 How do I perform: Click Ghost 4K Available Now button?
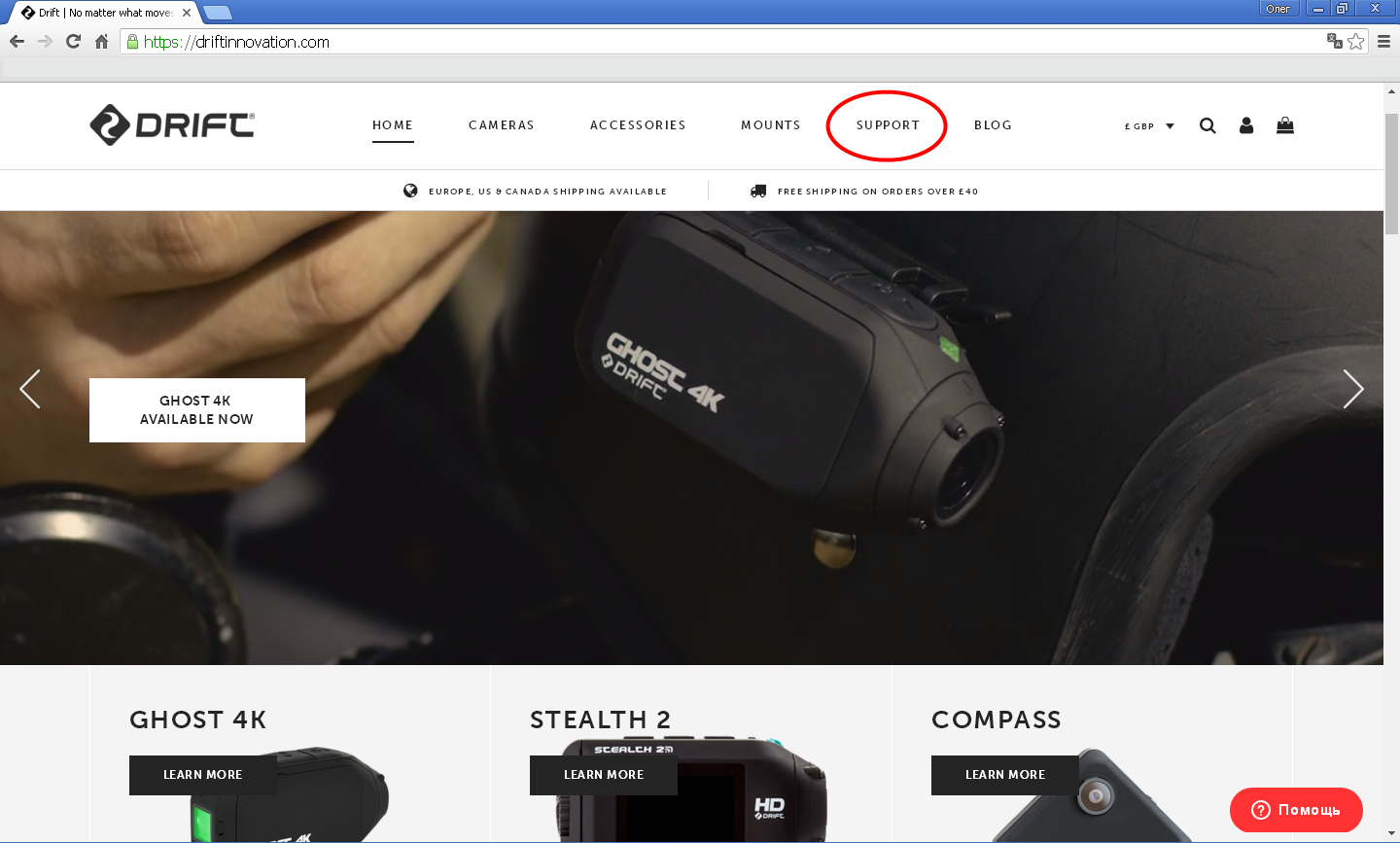point(197,410)
